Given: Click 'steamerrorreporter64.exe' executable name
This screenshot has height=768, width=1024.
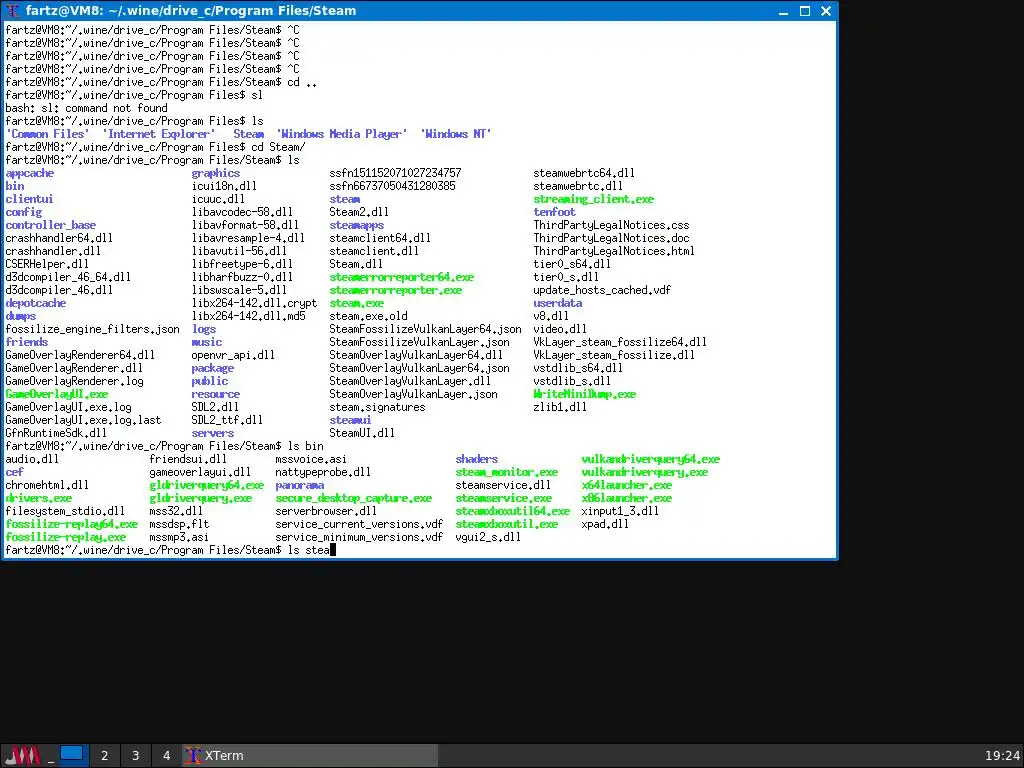Looking at the screenshot, I should click(402, 278).
